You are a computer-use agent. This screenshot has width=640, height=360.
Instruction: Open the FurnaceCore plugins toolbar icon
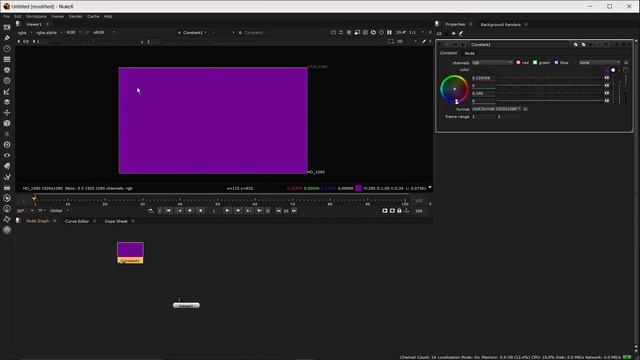7,198
